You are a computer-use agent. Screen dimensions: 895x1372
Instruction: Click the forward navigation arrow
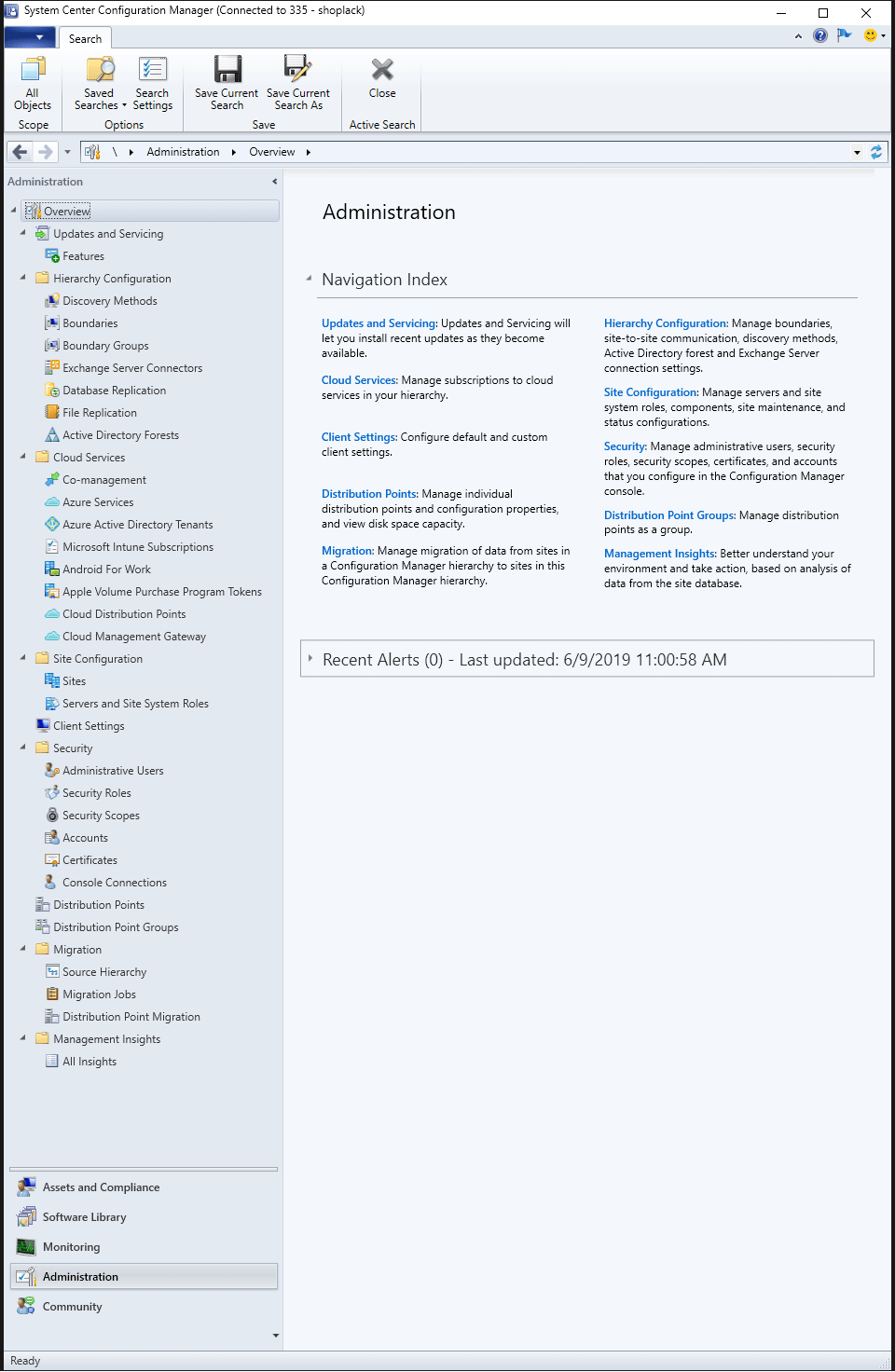[45, 152]
